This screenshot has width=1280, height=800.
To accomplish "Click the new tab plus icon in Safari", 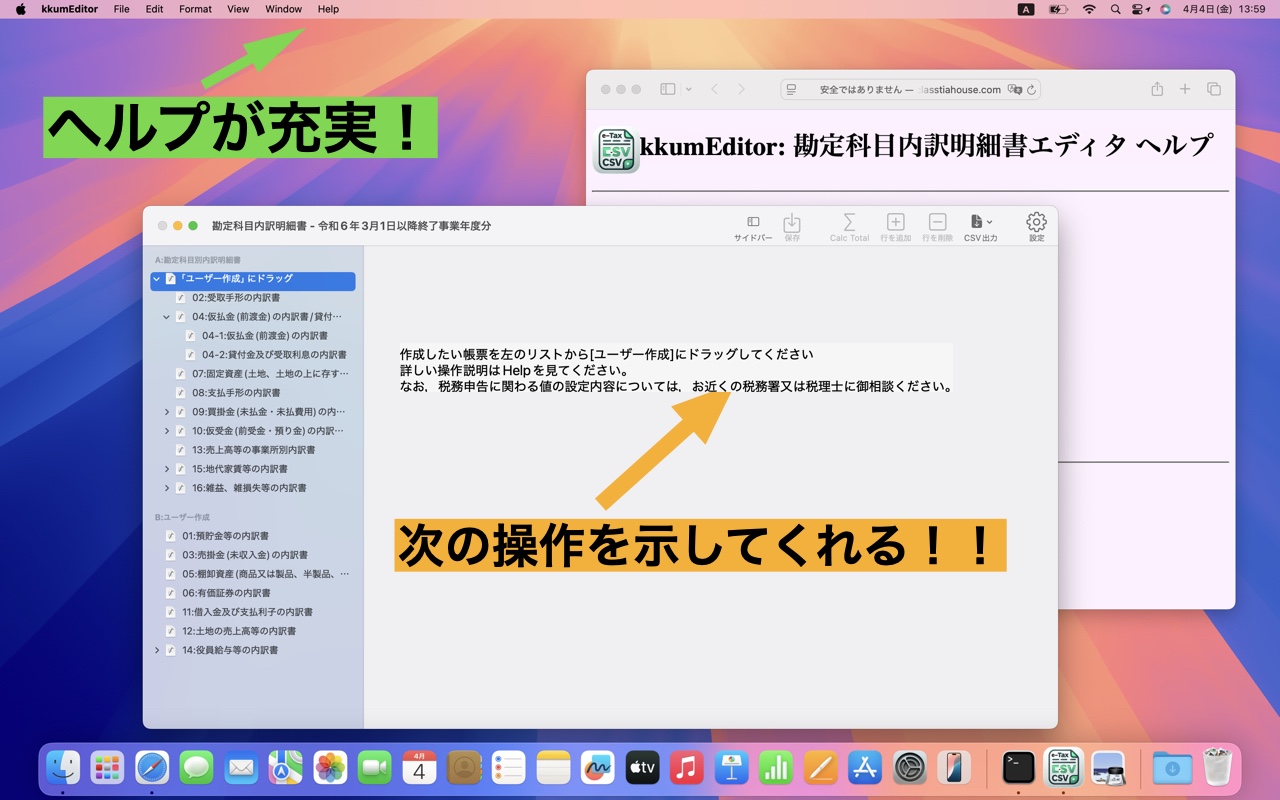I will [1185, 89].
